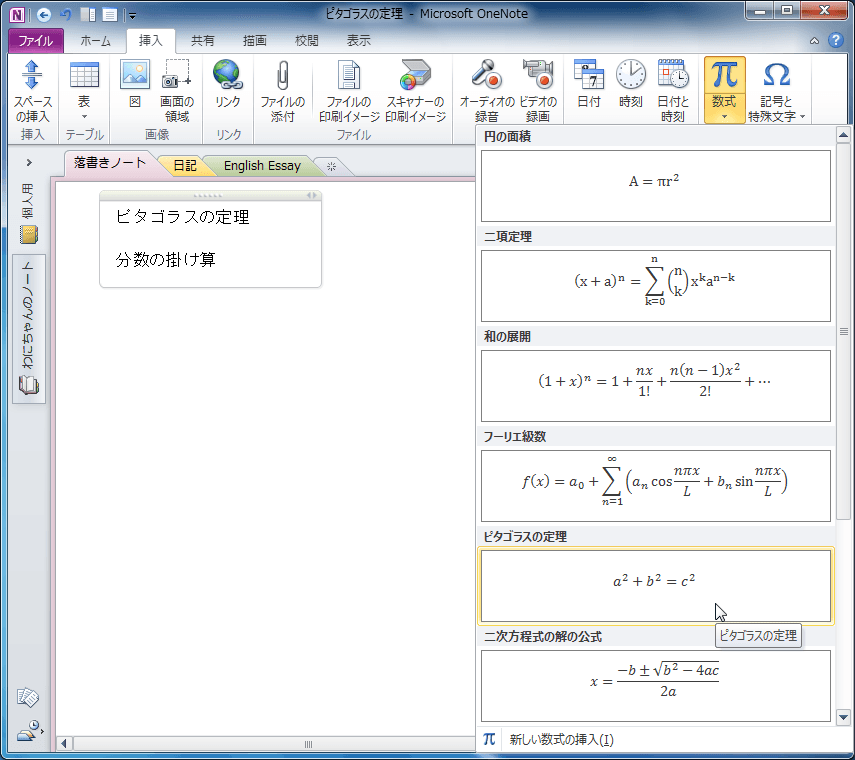Insert the ピタゴラスの定理 equation a²+b²=c²

(655, 586)
